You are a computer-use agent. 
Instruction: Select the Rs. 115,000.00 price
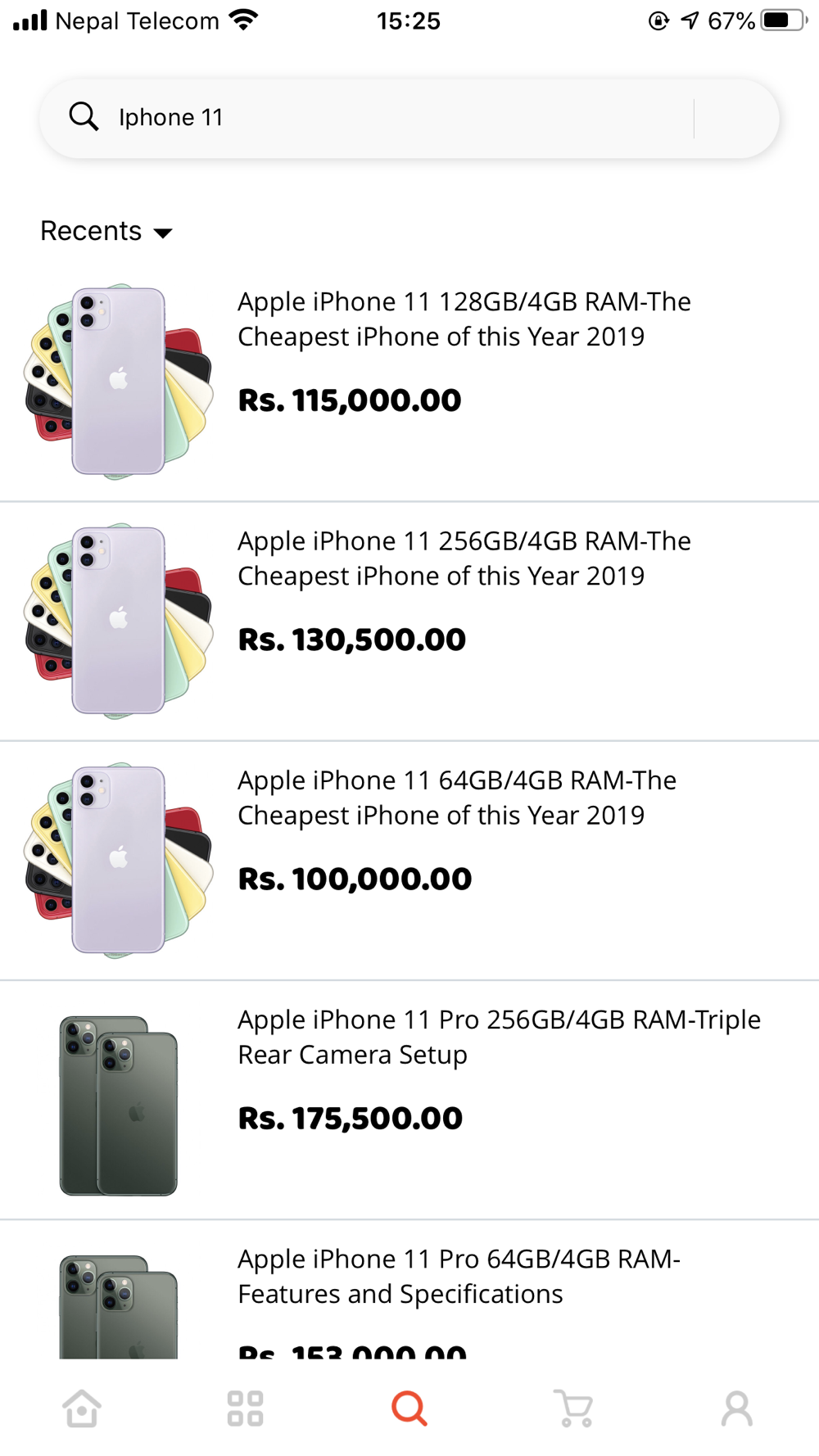(x=350, y=400)
